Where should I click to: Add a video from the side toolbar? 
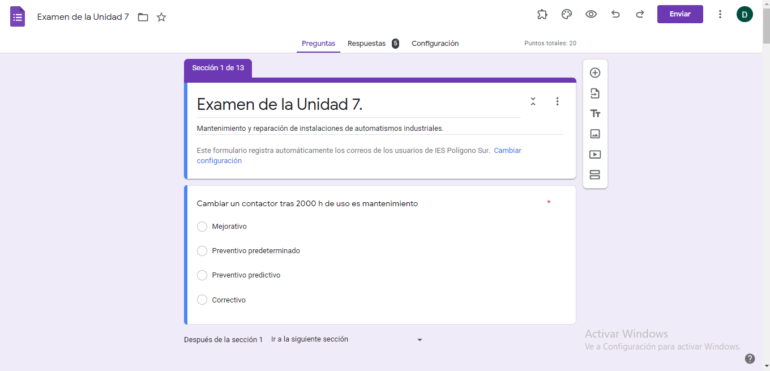595,154
